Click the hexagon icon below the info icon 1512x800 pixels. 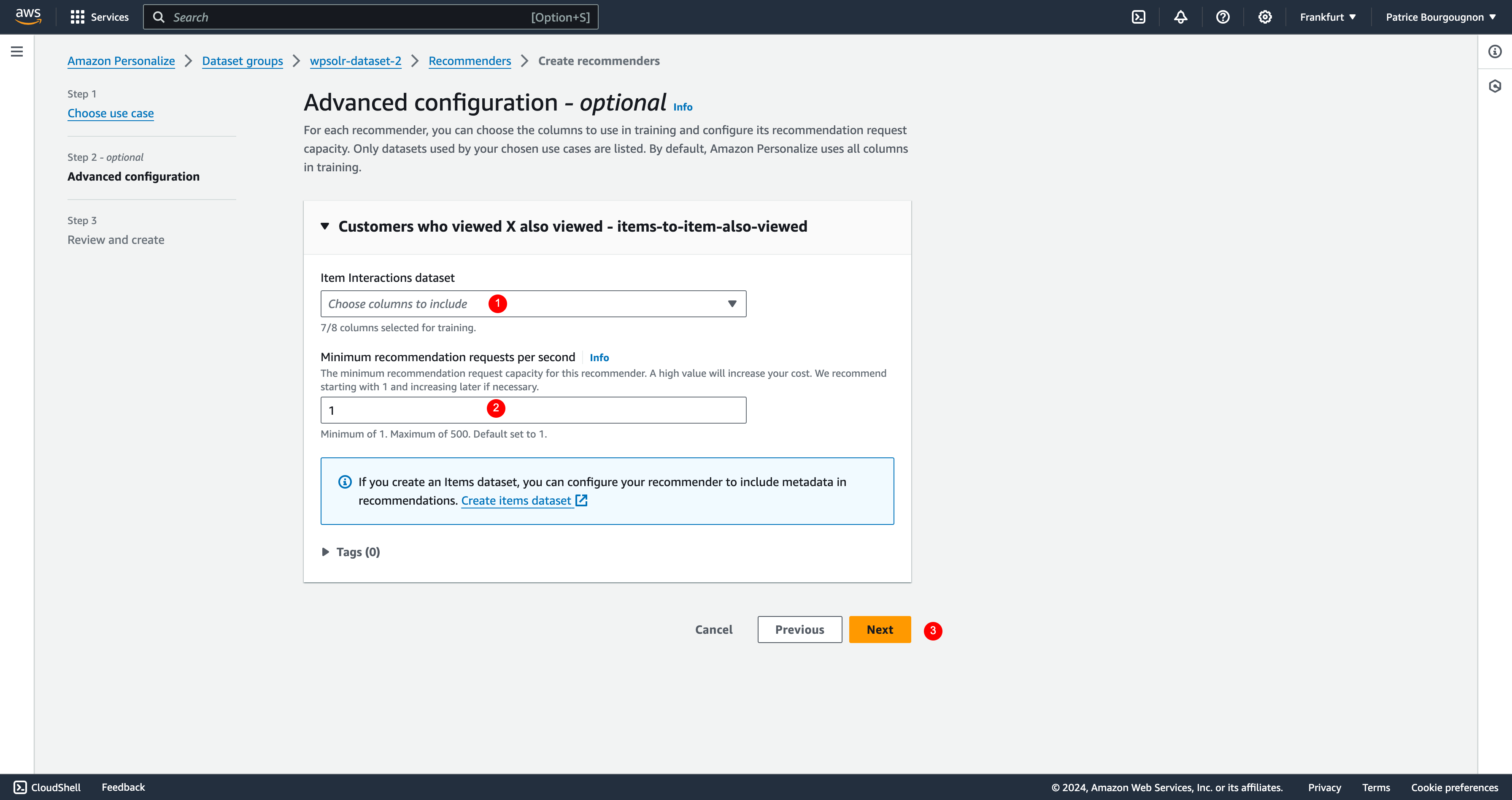tap(1494, 86)
